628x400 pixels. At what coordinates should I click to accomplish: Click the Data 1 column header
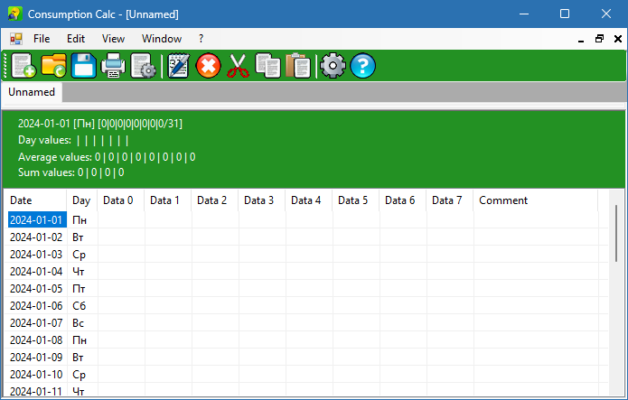(168, 200)
